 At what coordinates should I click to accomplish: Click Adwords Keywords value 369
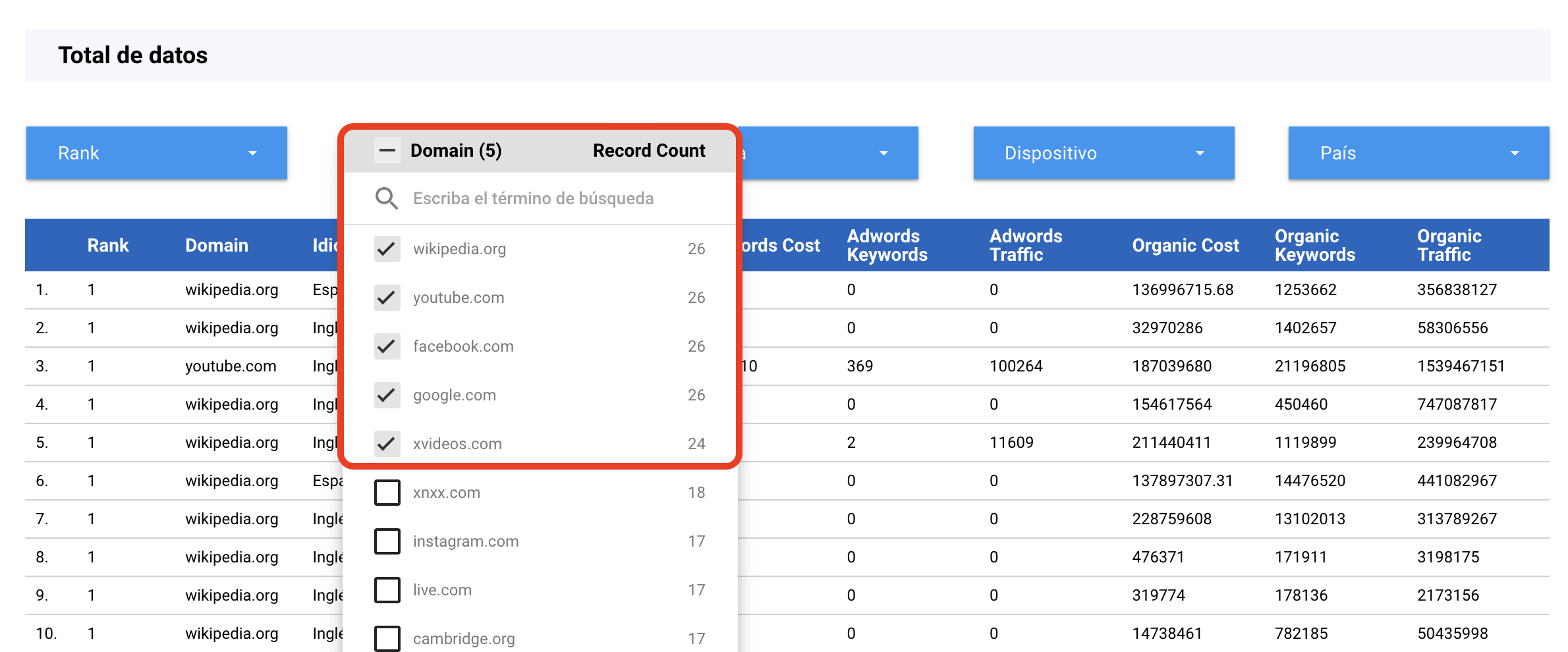[860, 366]
